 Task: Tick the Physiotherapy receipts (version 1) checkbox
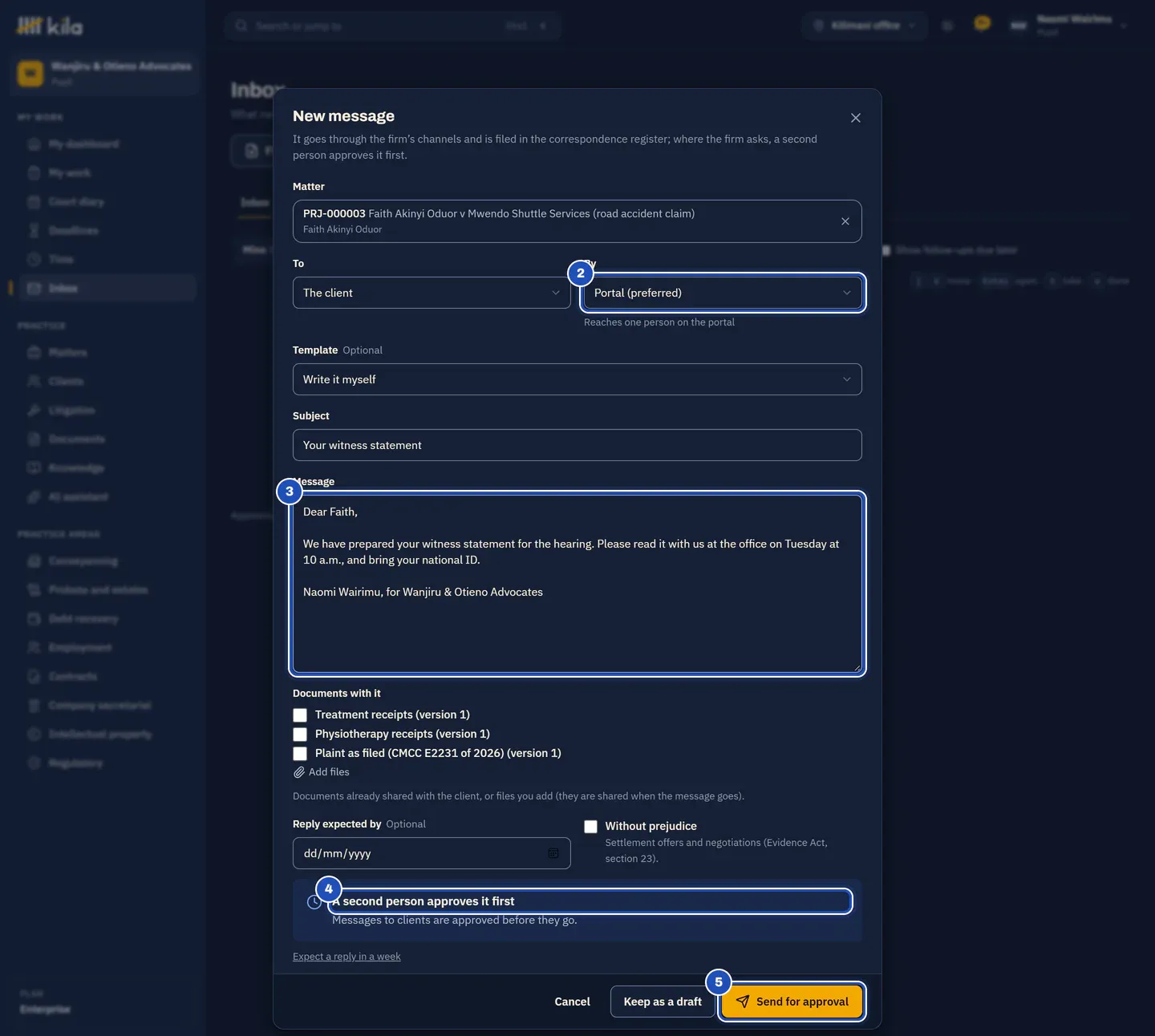click(300, 734)
